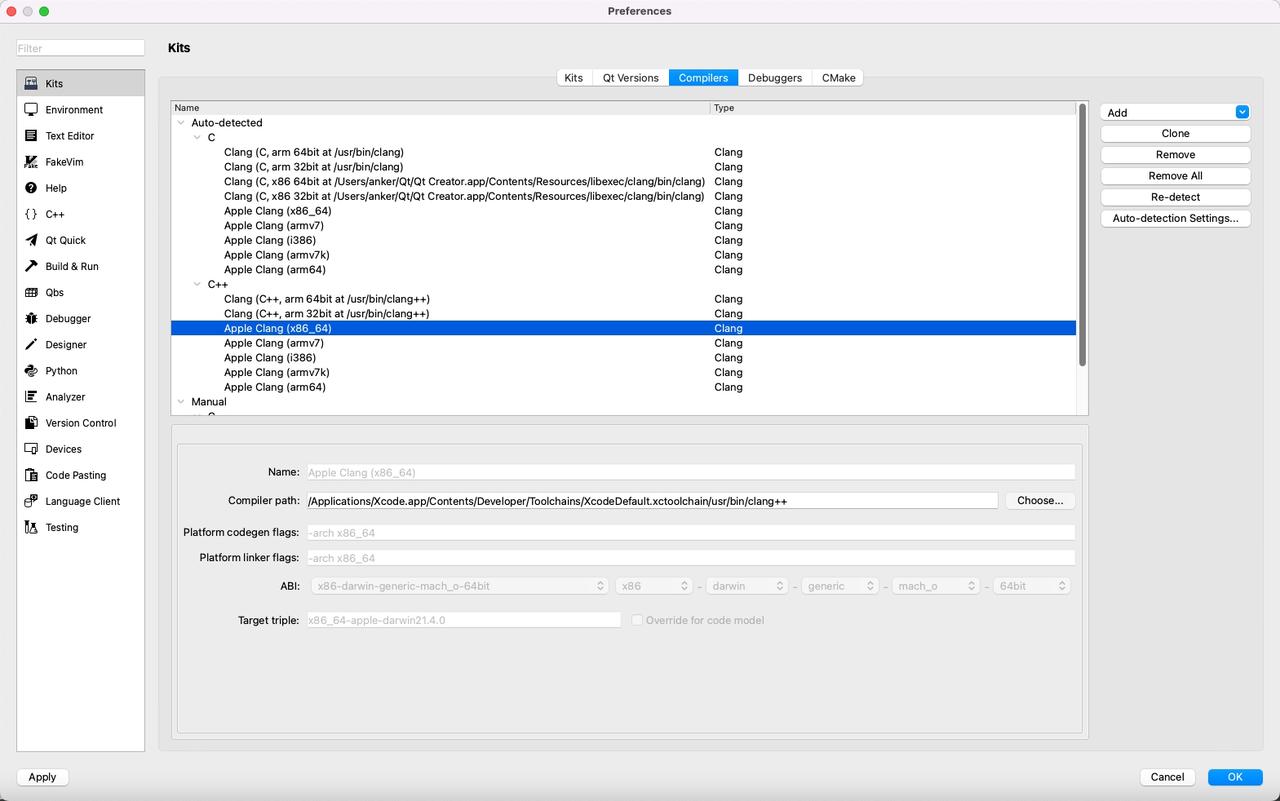This screenshot has height=801, width=1280.
Task: Open the darwin OS dropdown
Action: point(747,586)
